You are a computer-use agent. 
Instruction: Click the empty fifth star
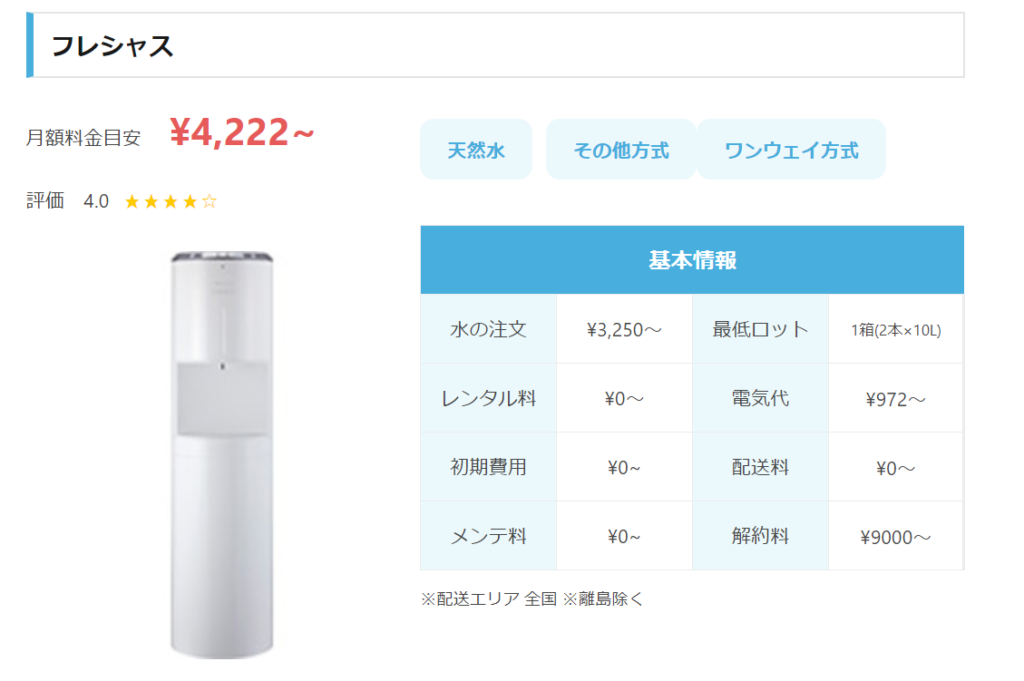pos(209,201)
